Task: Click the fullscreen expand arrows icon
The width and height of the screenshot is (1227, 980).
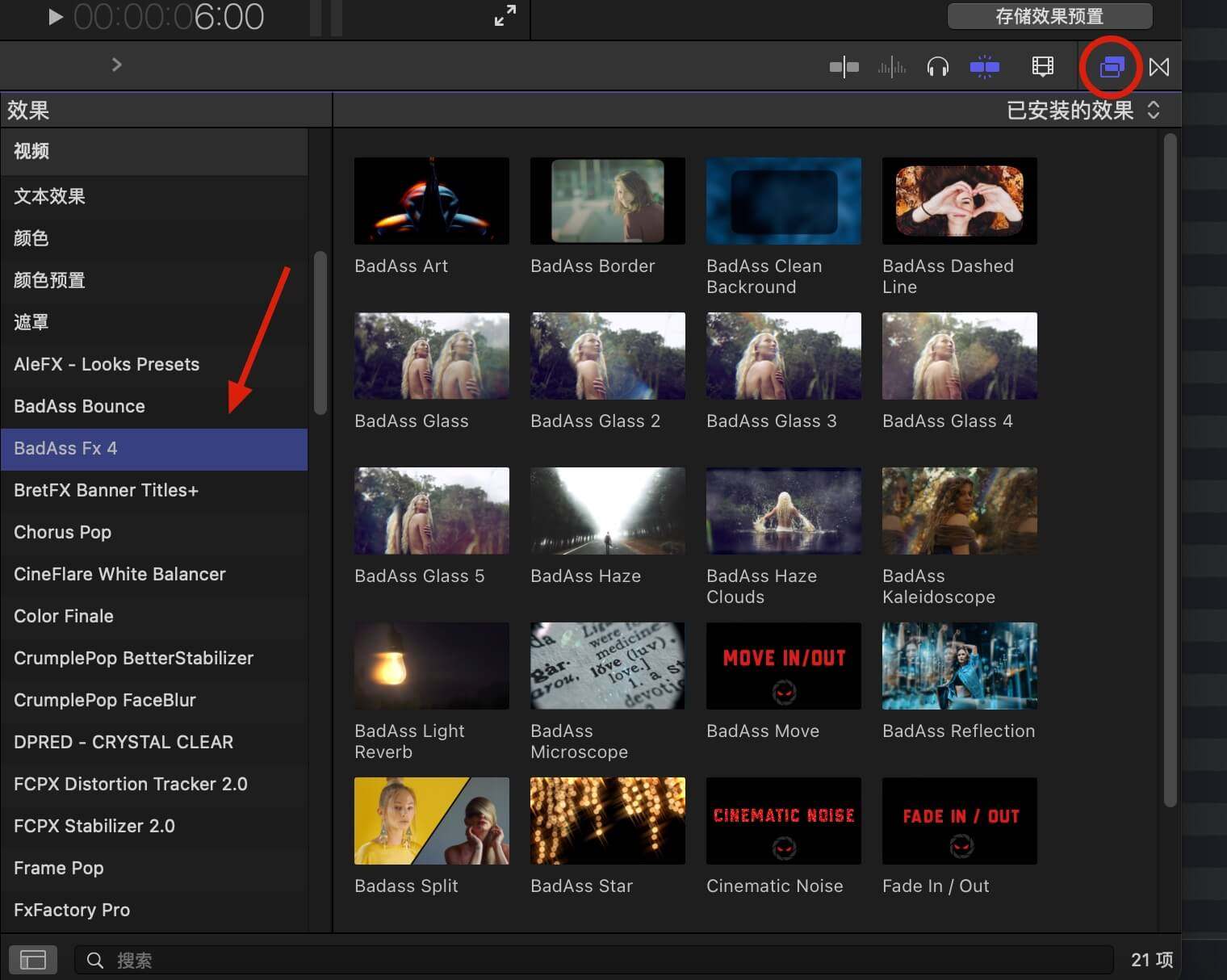Action: [505, 15]
